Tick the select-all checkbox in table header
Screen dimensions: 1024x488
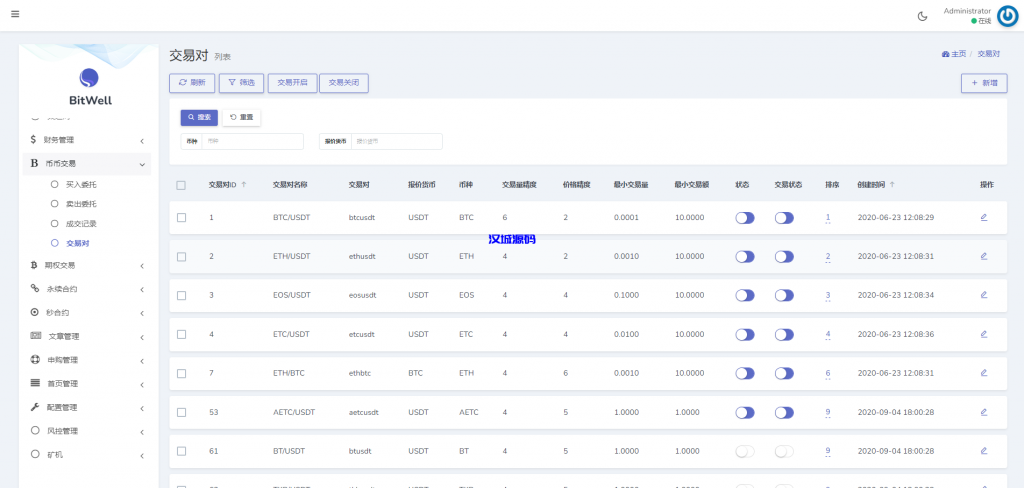181,185
